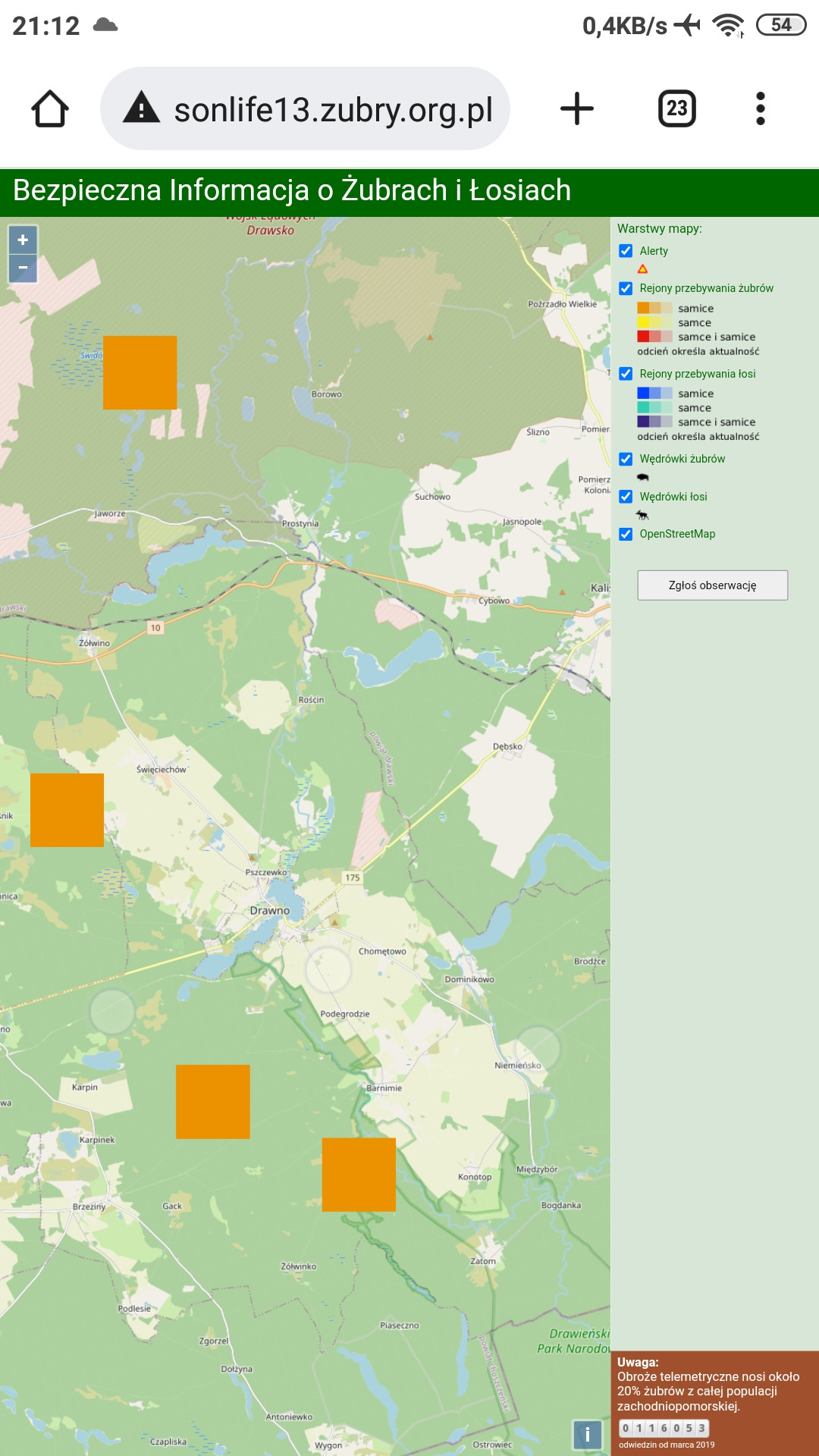Screen dimensions: 819x1456
Task: Click the moose wandering legend icon
Action: click(643, 515)
